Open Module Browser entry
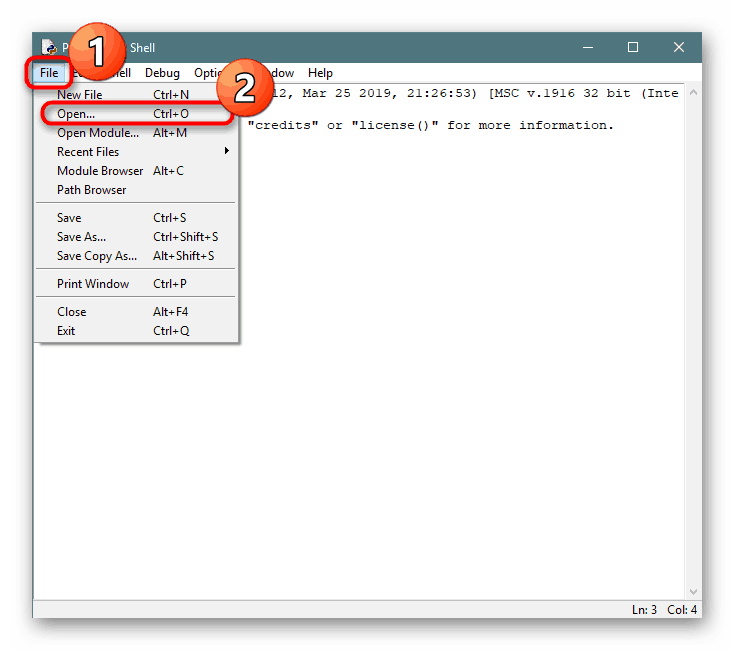 click(x=137, y=171)
